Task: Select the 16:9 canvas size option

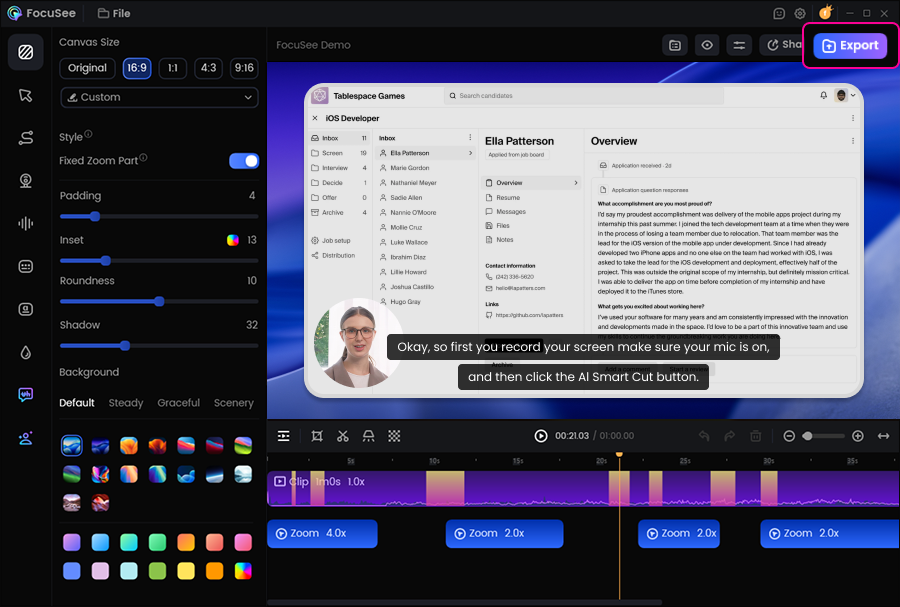Action: 137,68
